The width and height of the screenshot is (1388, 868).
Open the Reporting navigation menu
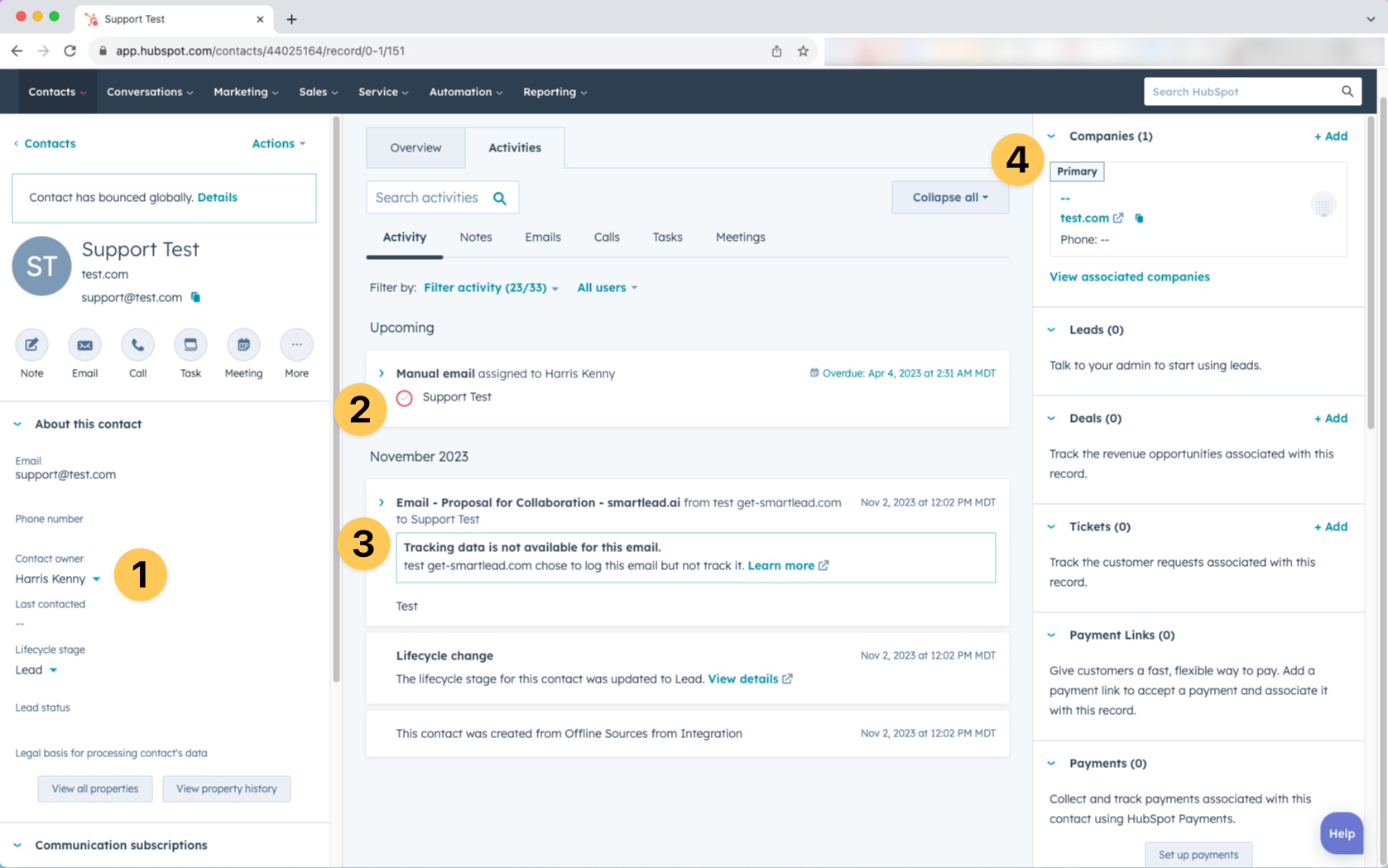pyautogui.click(x=555, y=92)
